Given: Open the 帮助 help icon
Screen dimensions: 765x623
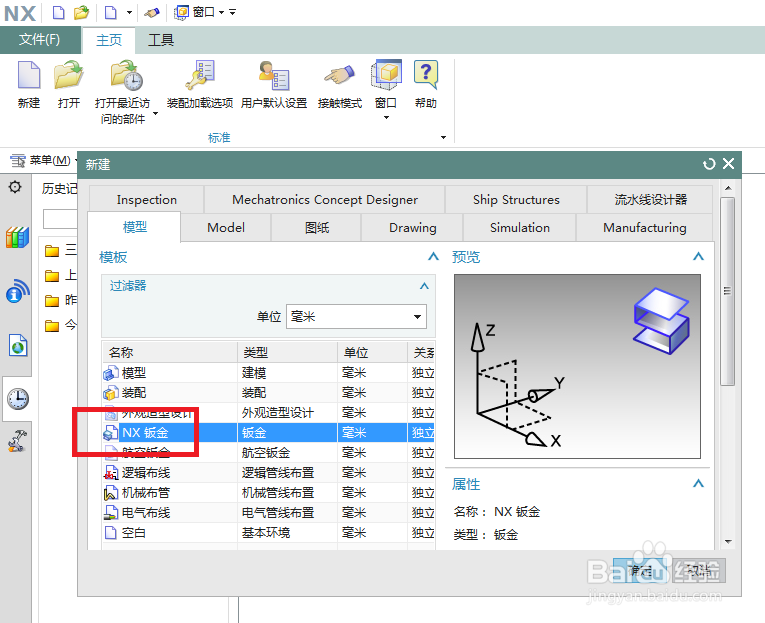Looking at the screenshot, I should pos(425,75).
